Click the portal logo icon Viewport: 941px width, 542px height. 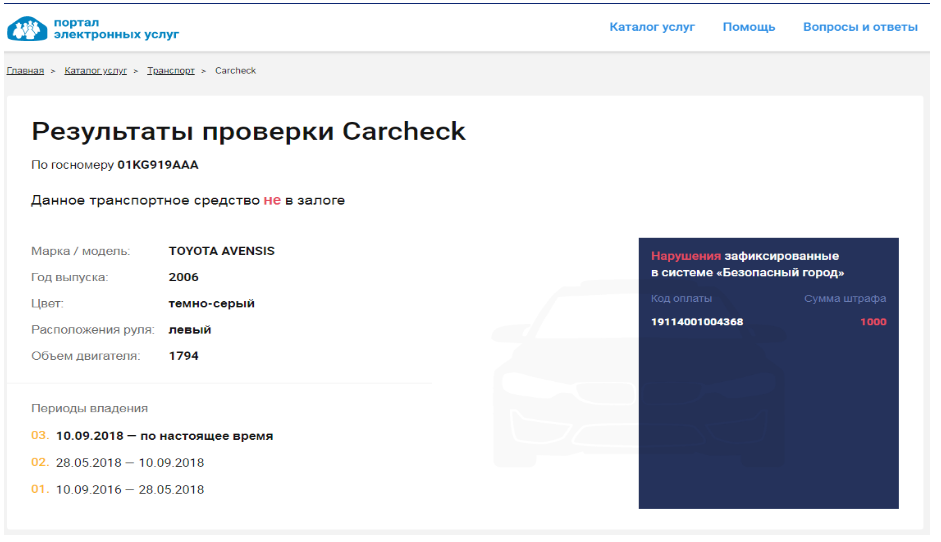(26, 28)
